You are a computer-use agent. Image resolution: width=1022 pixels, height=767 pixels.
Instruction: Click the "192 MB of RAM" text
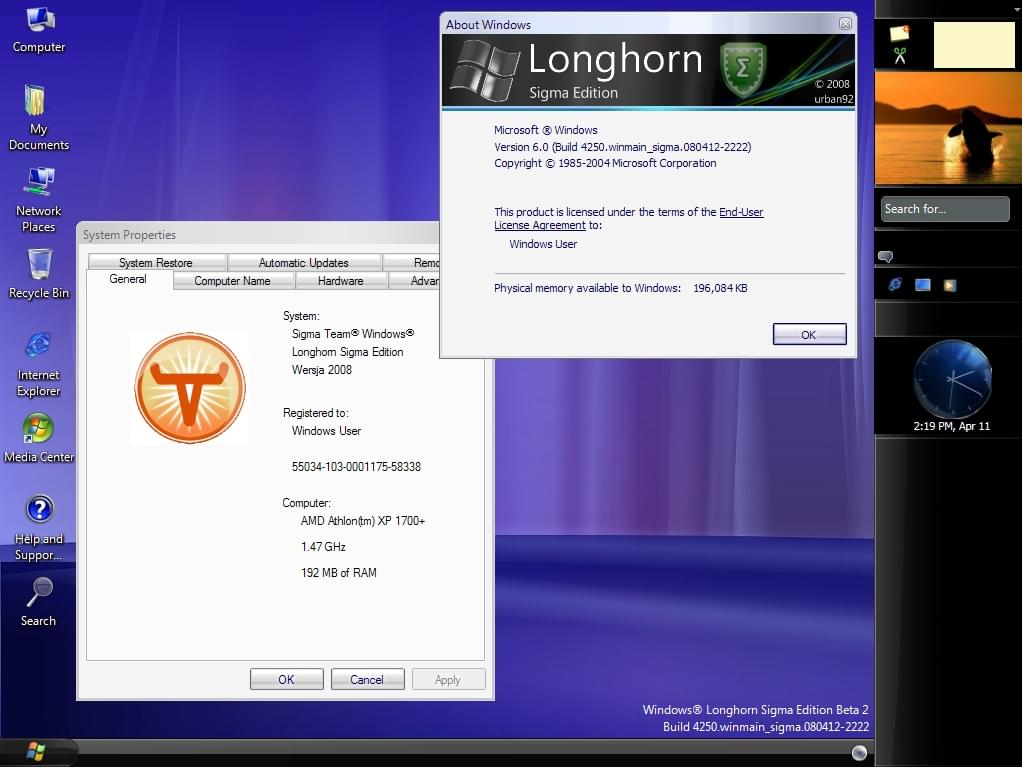[338, 573]
